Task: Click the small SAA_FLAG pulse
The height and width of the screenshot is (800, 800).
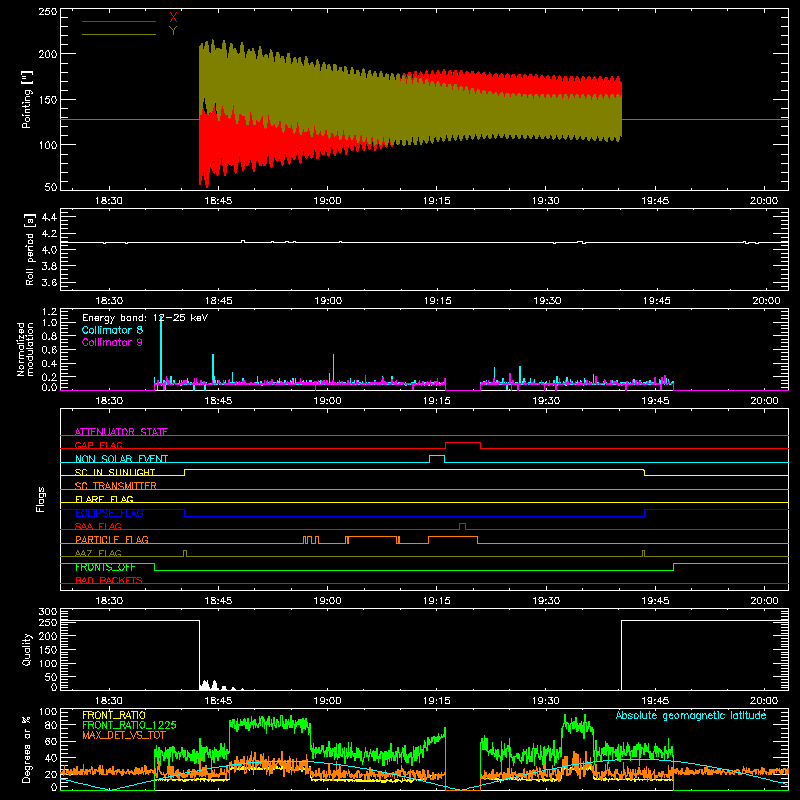Action: (x=462, y=524)
